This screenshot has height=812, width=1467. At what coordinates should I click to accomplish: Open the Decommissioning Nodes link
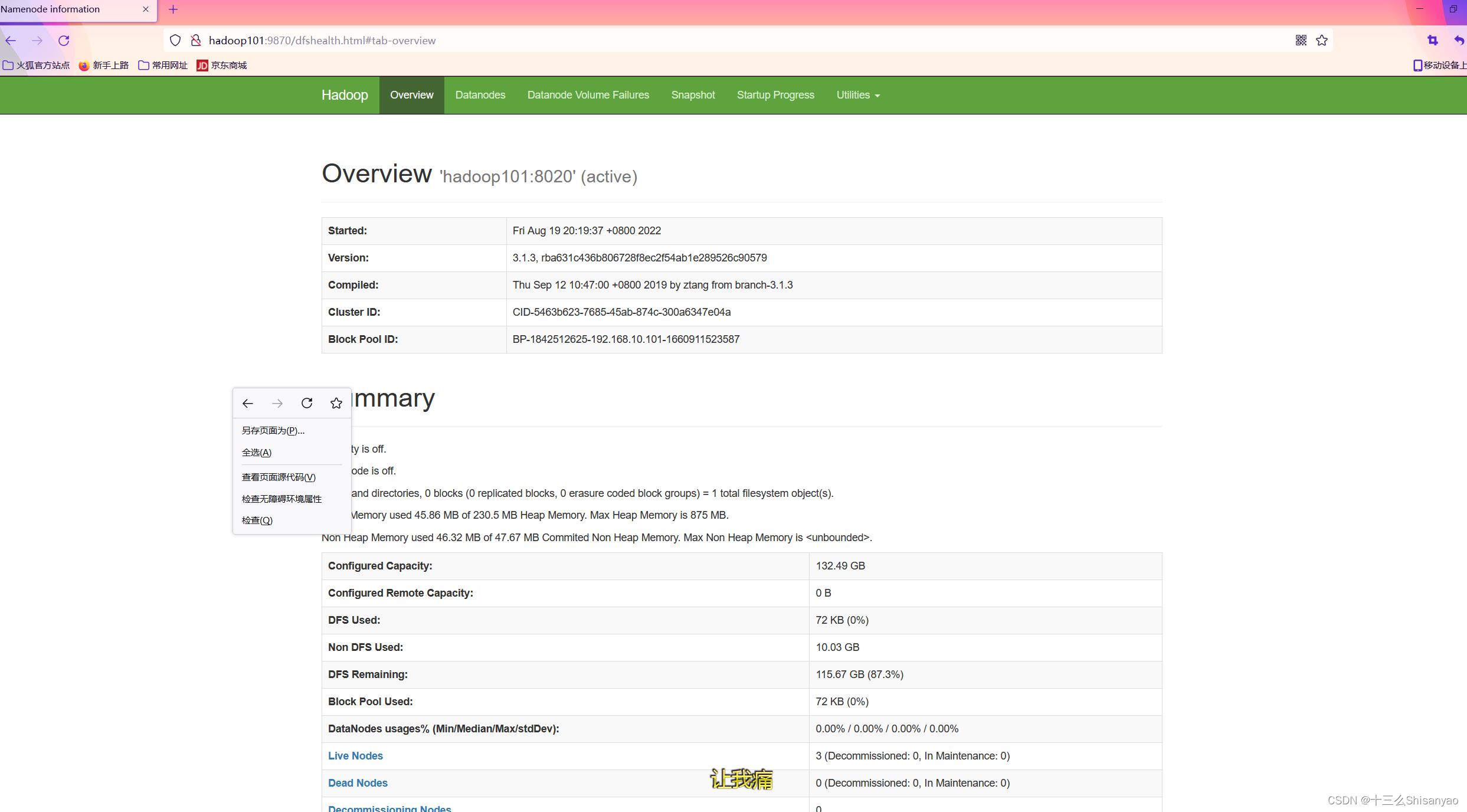point(389,808)
